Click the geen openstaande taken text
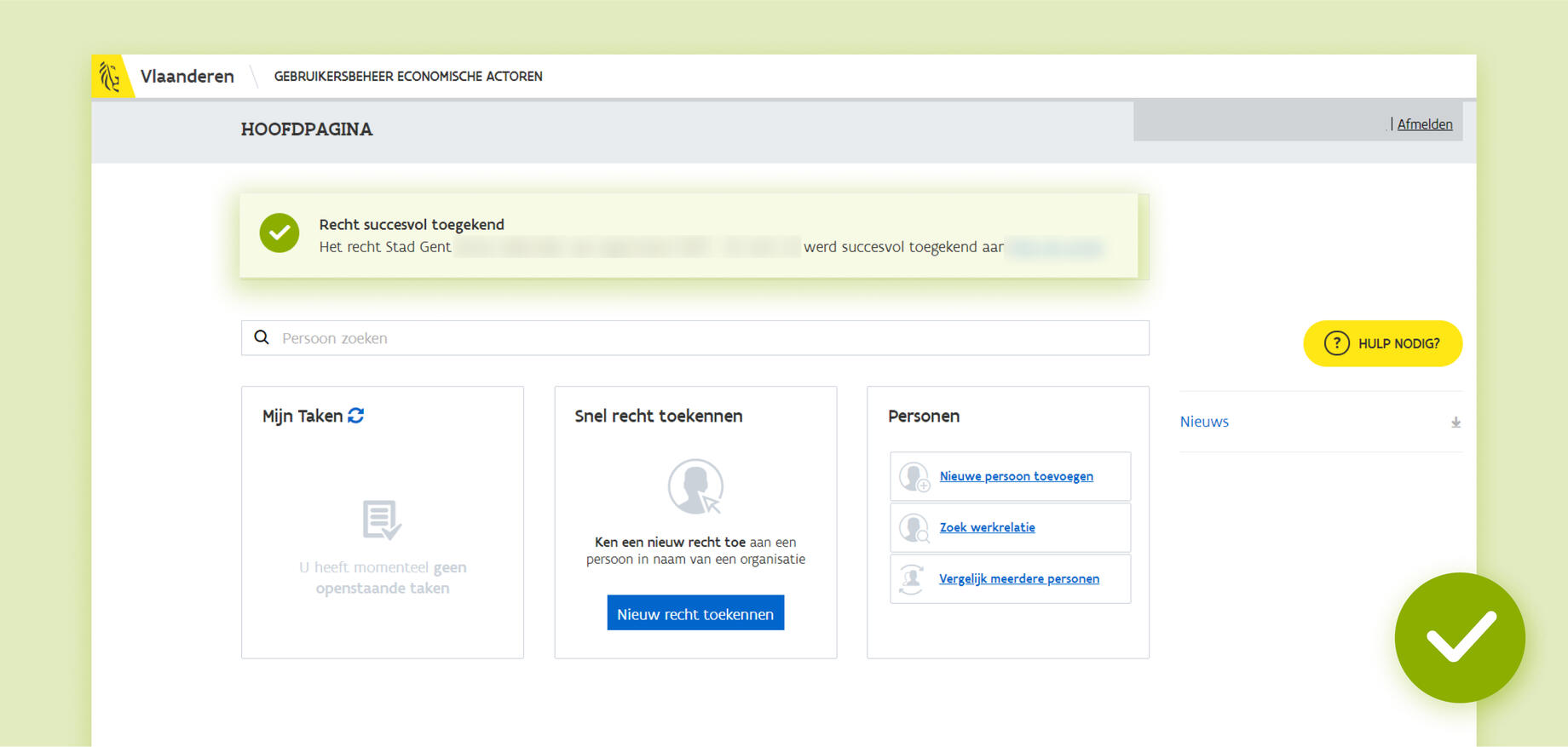 (383, 577)
